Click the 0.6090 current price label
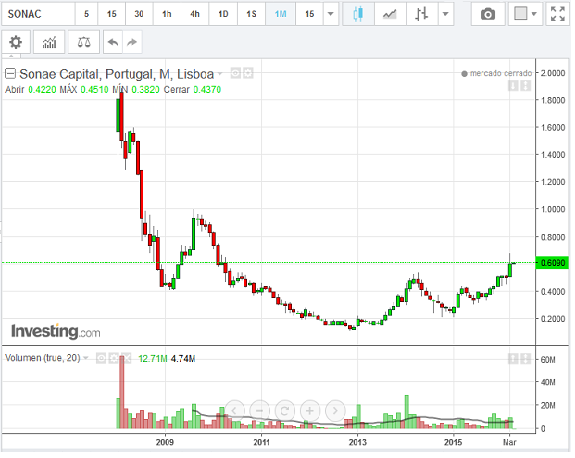Viewport: 575px width, 458px height. [x=552, y=263]
